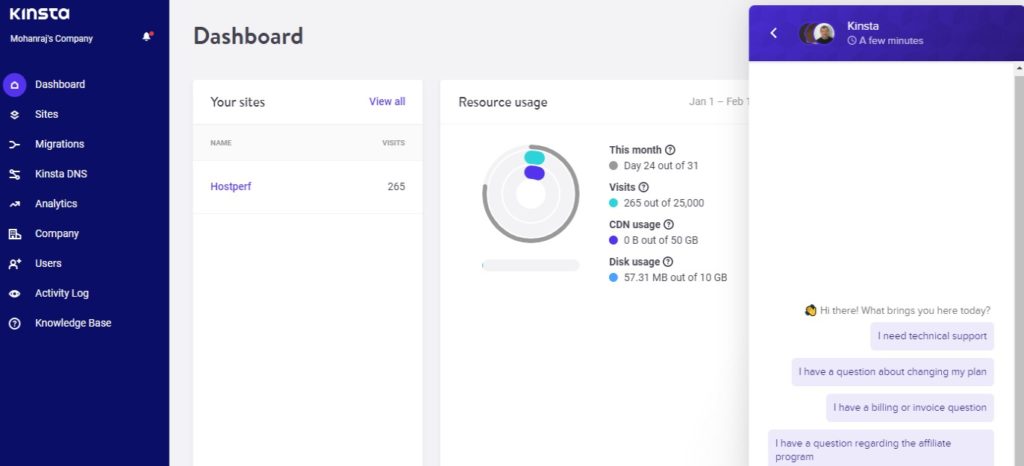Open Users in the sidebar
This screenshot has width=1024, height=466.
(x=48, y=264)
